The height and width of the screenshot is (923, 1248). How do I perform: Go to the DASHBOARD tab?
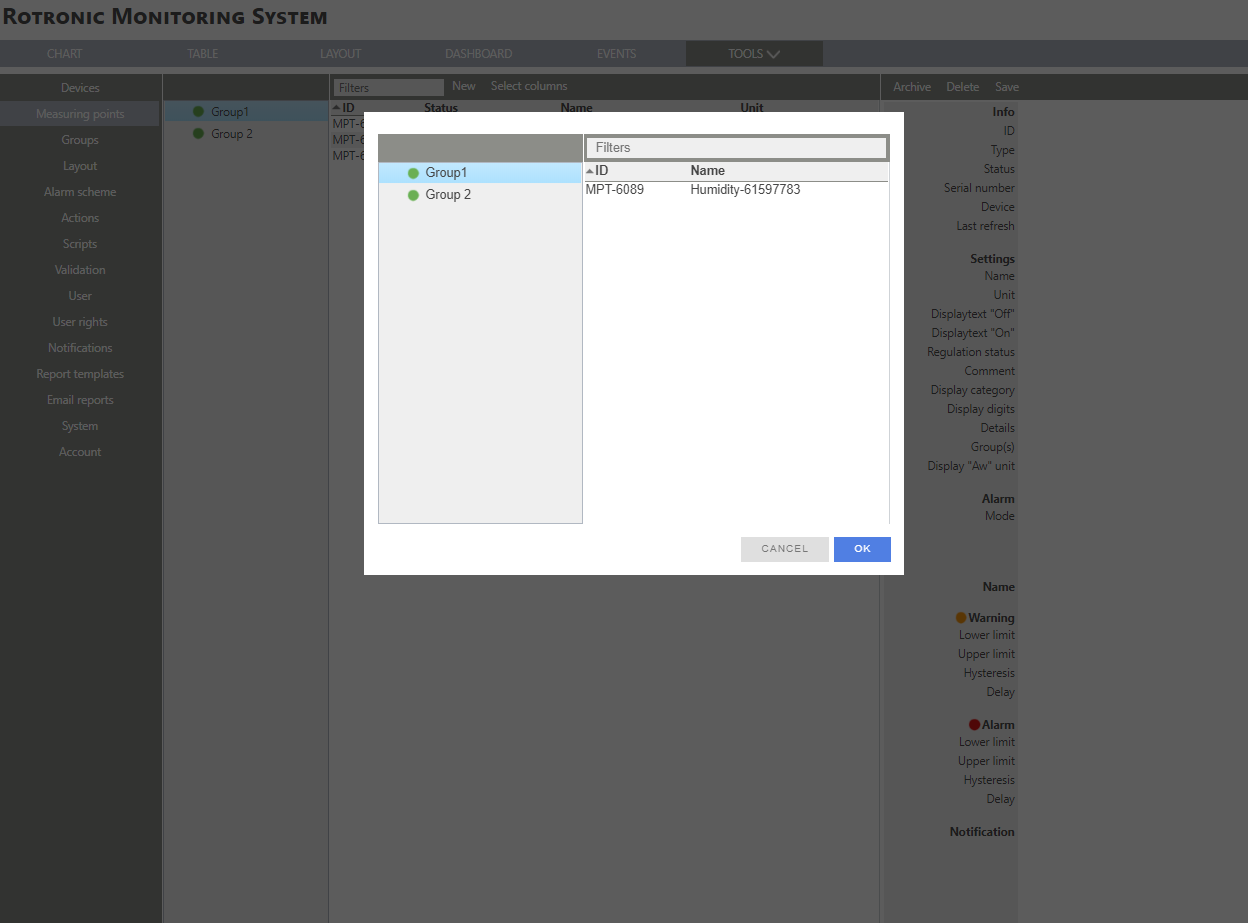pos(478,54)
